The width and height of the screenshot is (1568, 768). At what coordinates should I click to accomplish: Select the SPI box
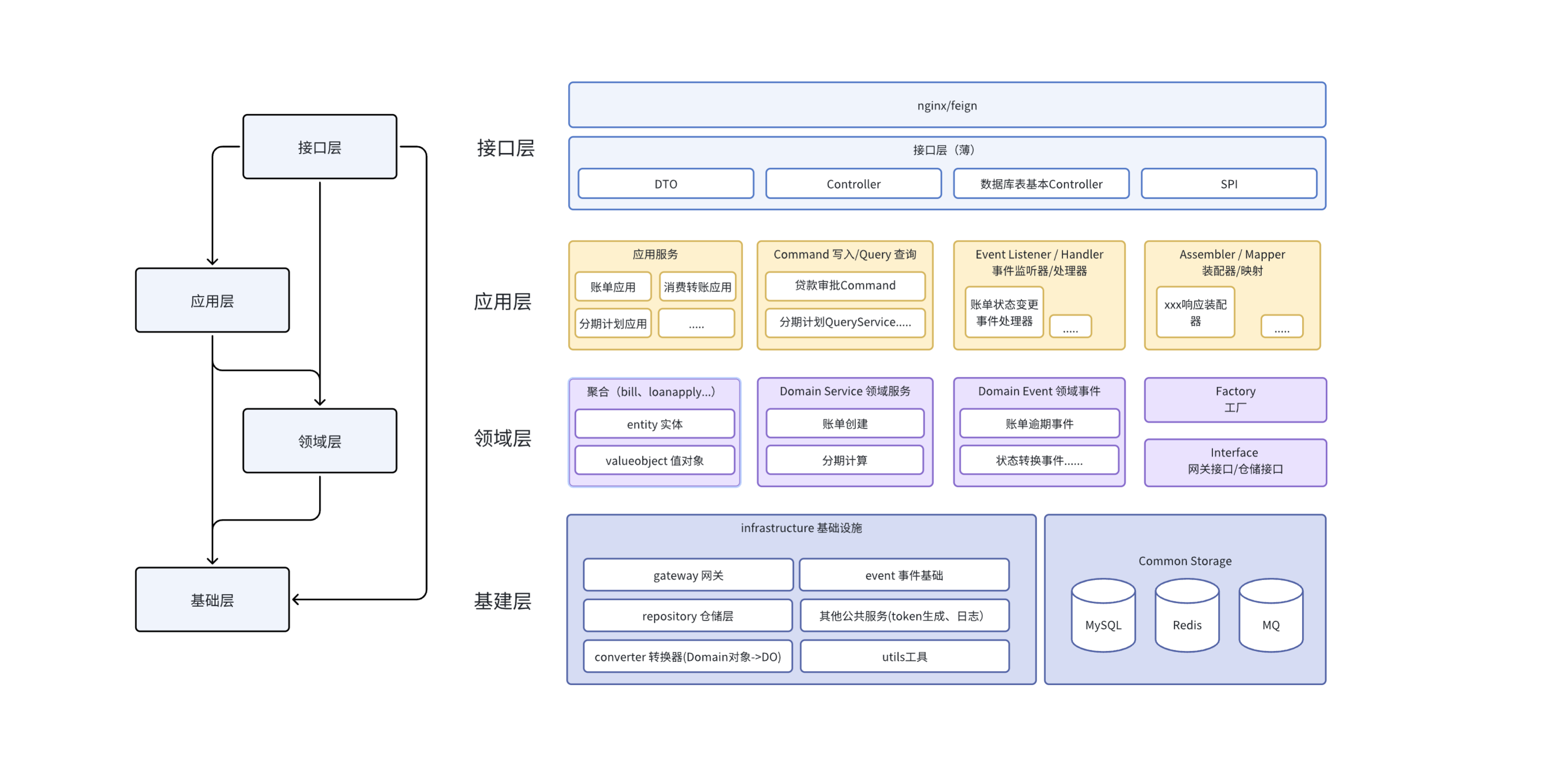tap(1228, 183)
